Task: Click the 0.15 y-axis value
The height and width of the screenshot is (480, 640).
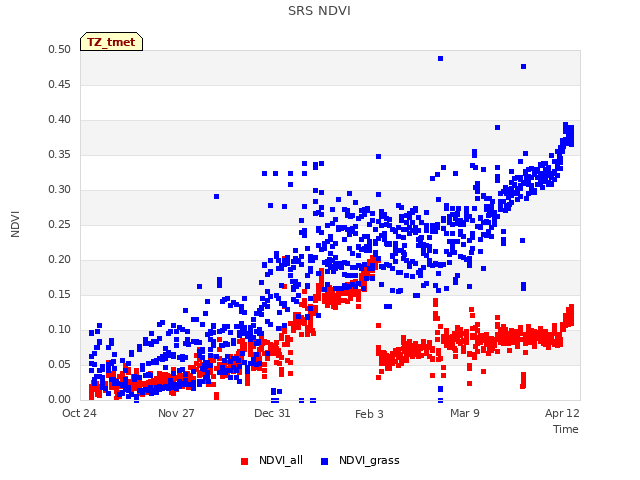Action: 59,294
